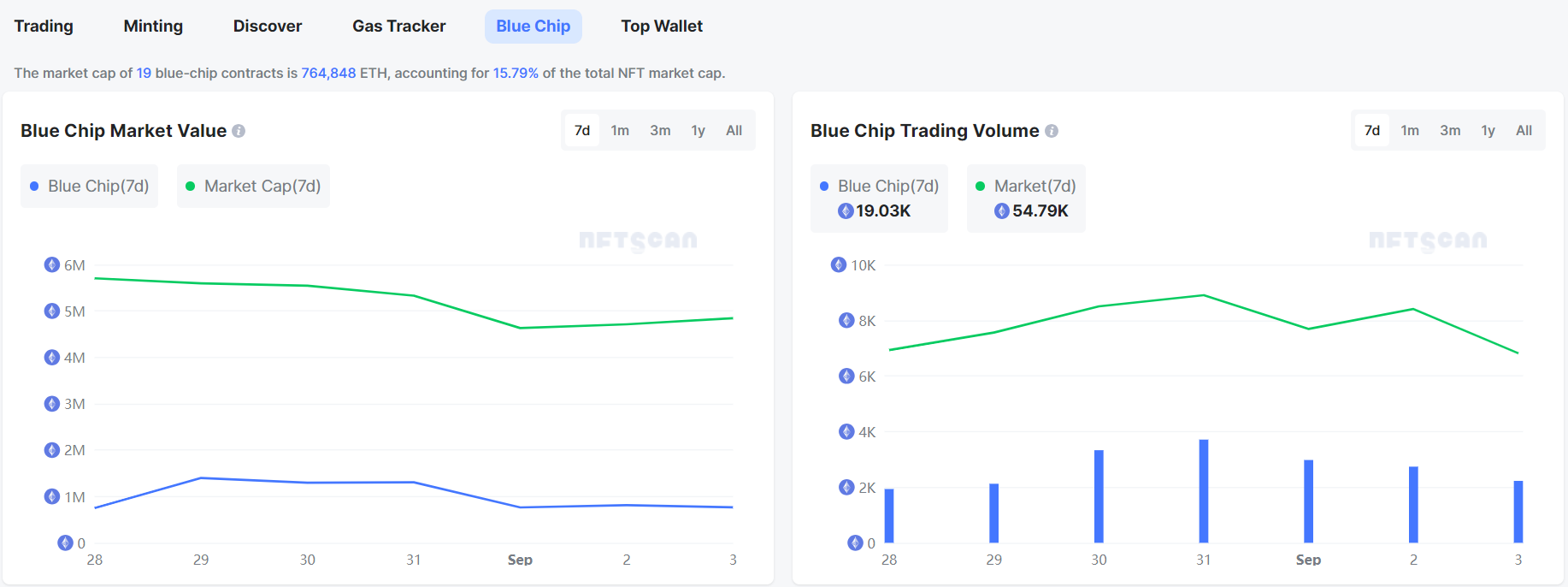Click the 15.79% market share link
The height and width of the screenshot is (587, 1568).
(x=516, y=74)
